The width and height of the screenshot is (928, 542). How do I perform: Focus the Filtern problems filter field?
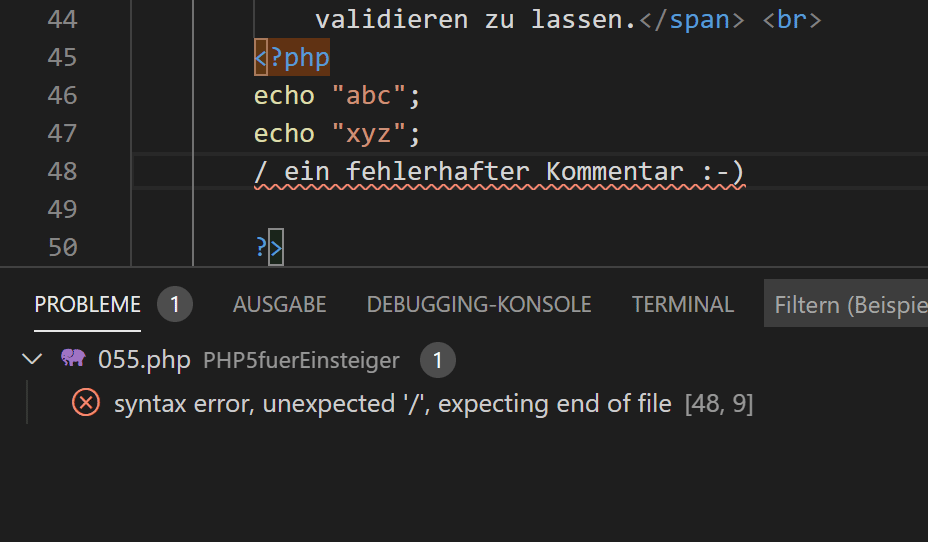[848, 304]
